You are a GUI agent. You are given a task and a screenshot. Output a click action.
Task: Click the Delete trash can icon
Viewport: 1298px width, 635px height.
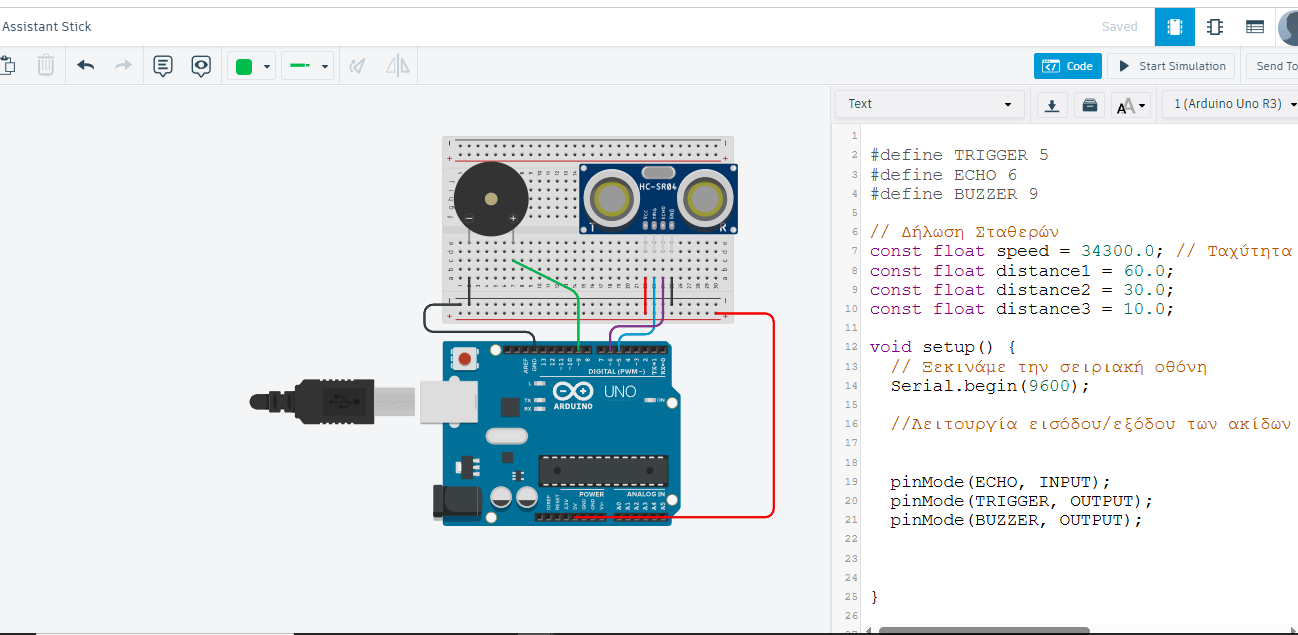click(46, 66)
